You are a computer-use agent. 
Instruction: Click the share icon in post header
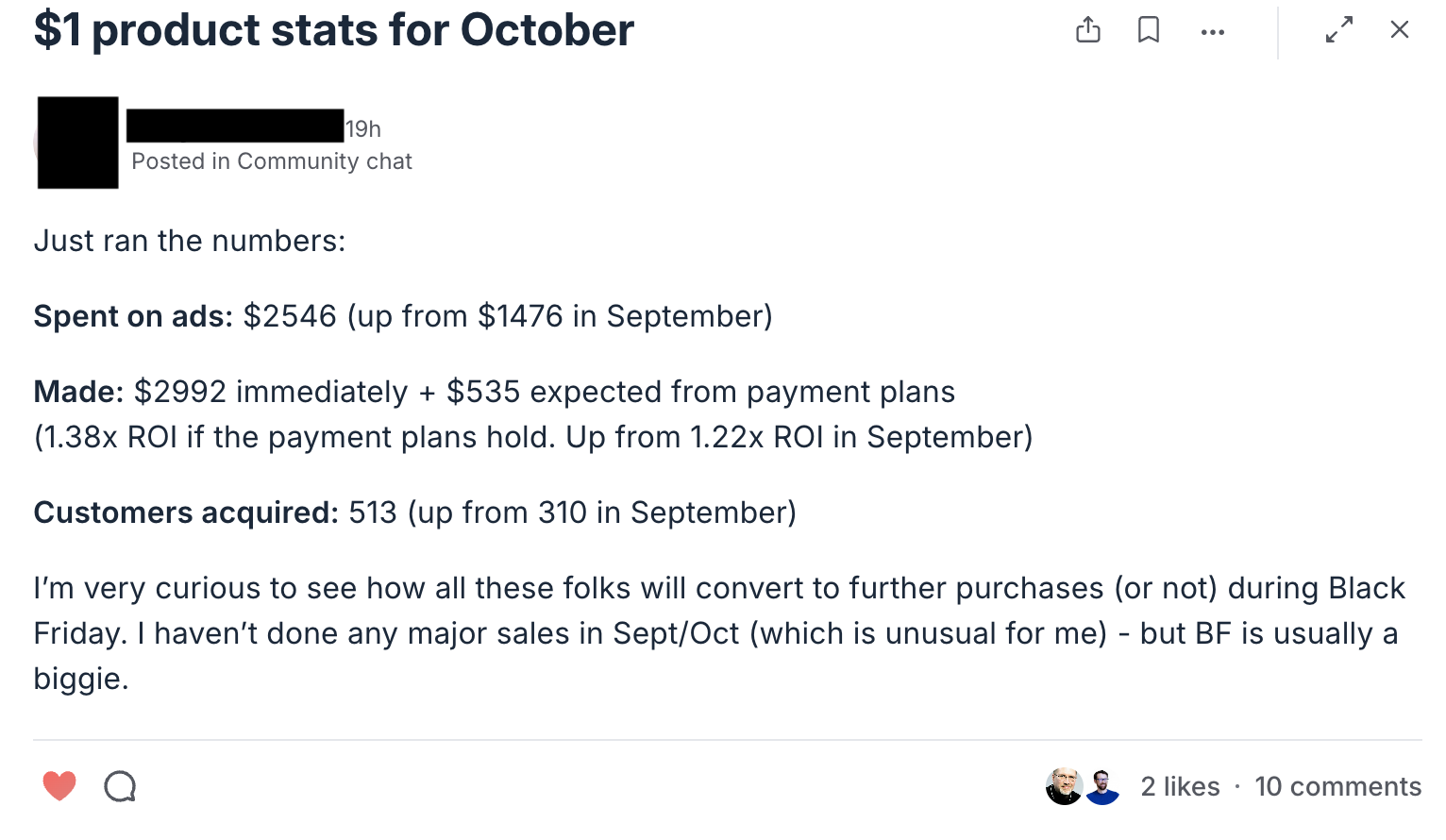[1088, 30]
